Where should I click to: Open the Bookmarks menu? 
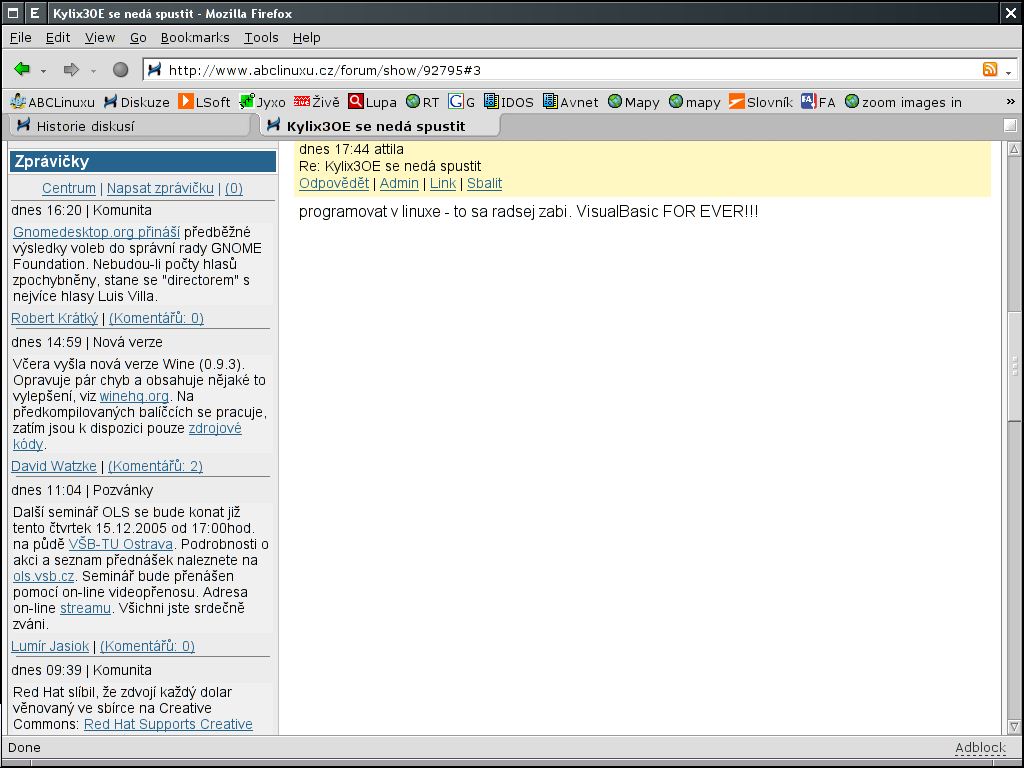pos(195,37)
